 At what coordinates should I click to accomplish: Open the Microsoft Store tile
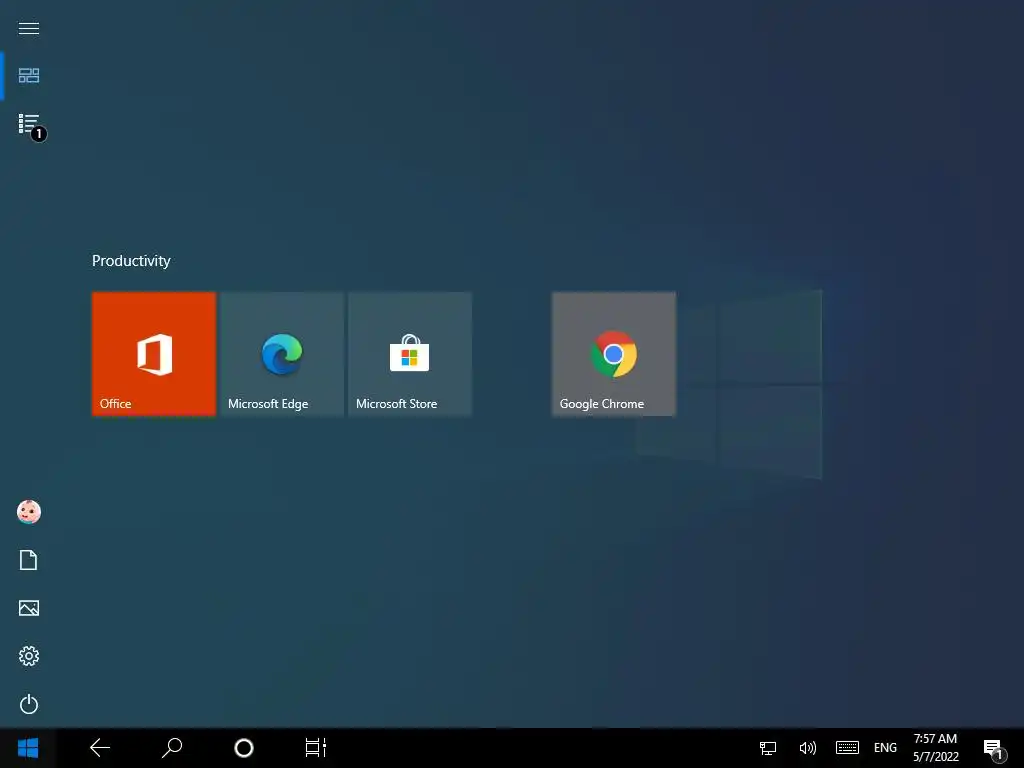tap(410, 354)
